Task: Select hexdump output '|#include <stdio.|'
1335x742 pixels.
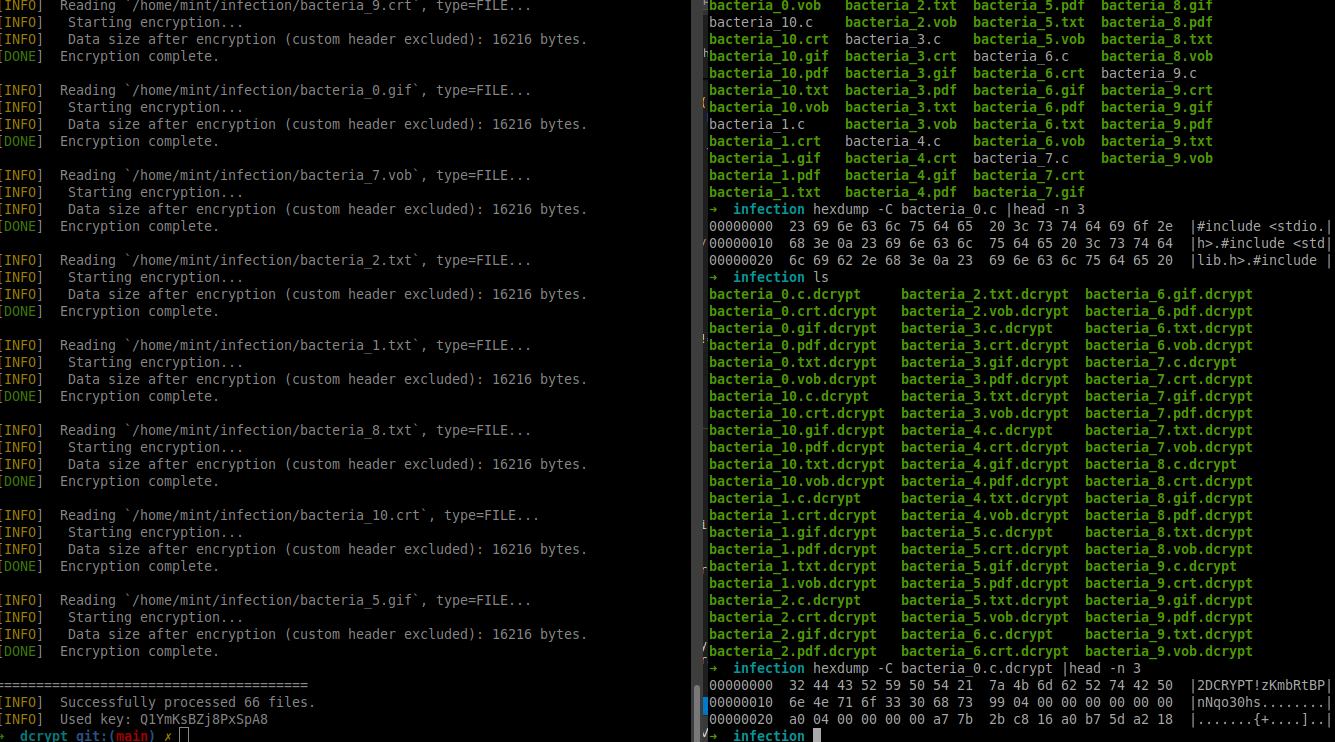Action: click(1261, 226)
